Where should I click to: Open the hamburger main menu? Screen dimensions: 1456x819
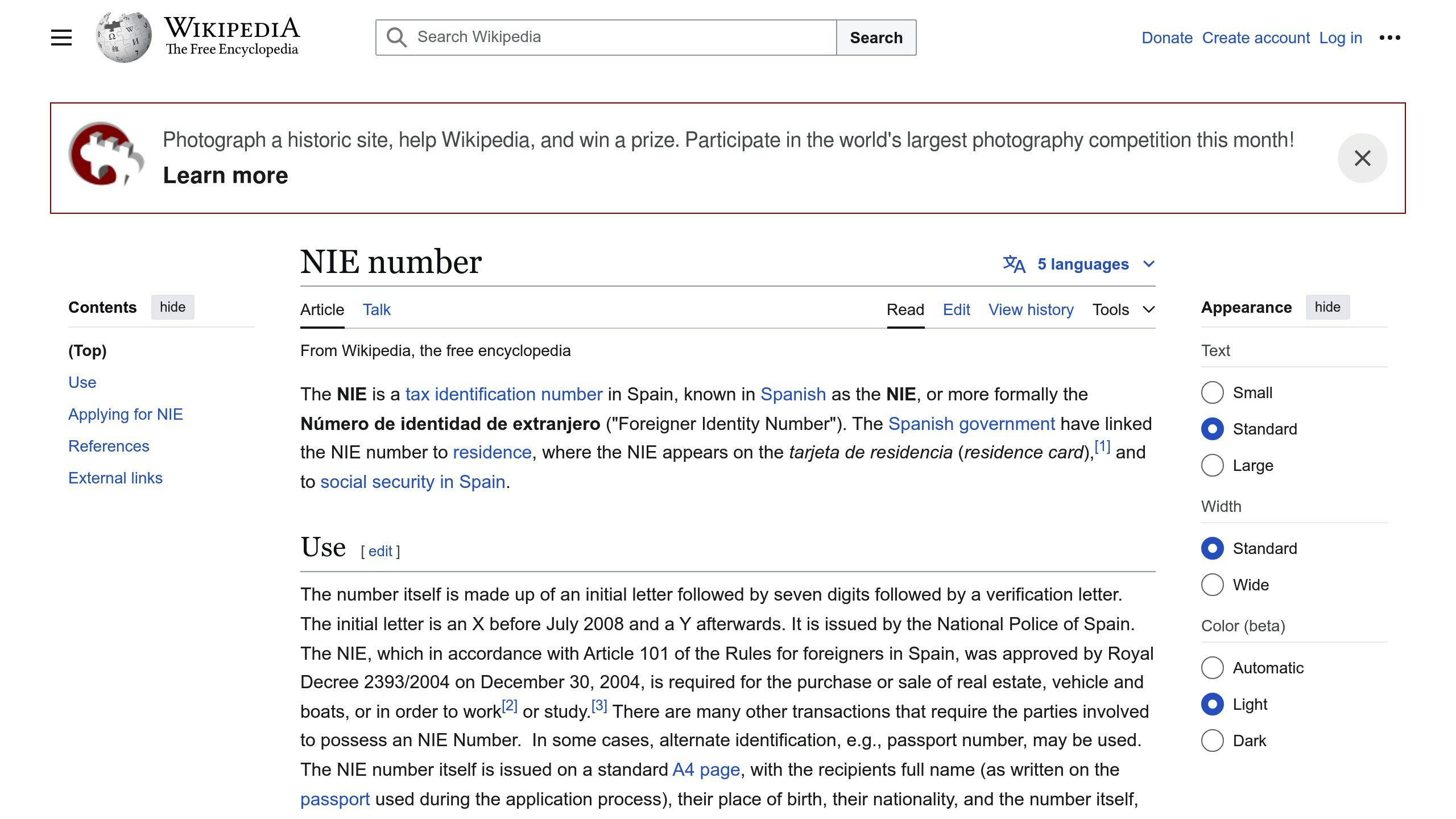pyautogui.click(x=61, y=38)
